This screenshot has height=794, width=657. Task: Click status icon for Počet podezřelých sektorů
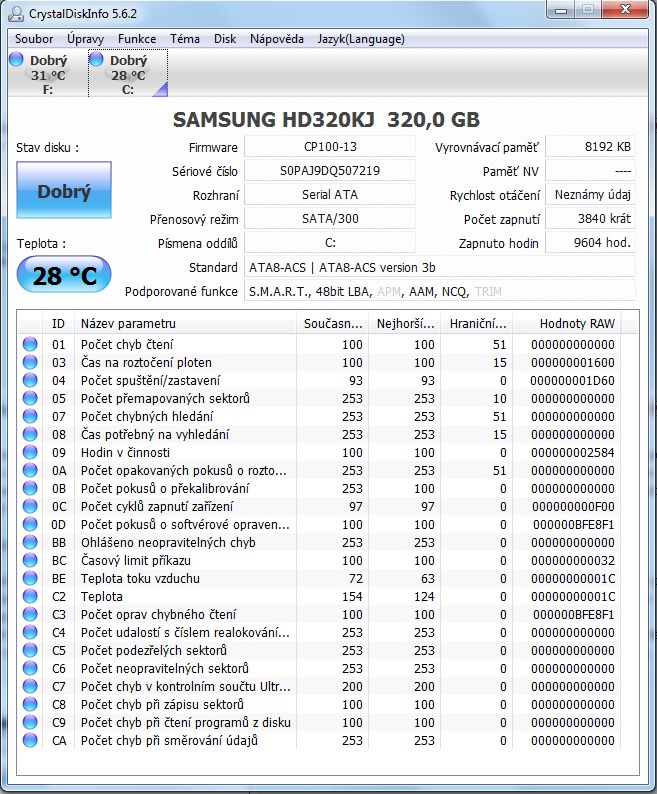(30, 650)
